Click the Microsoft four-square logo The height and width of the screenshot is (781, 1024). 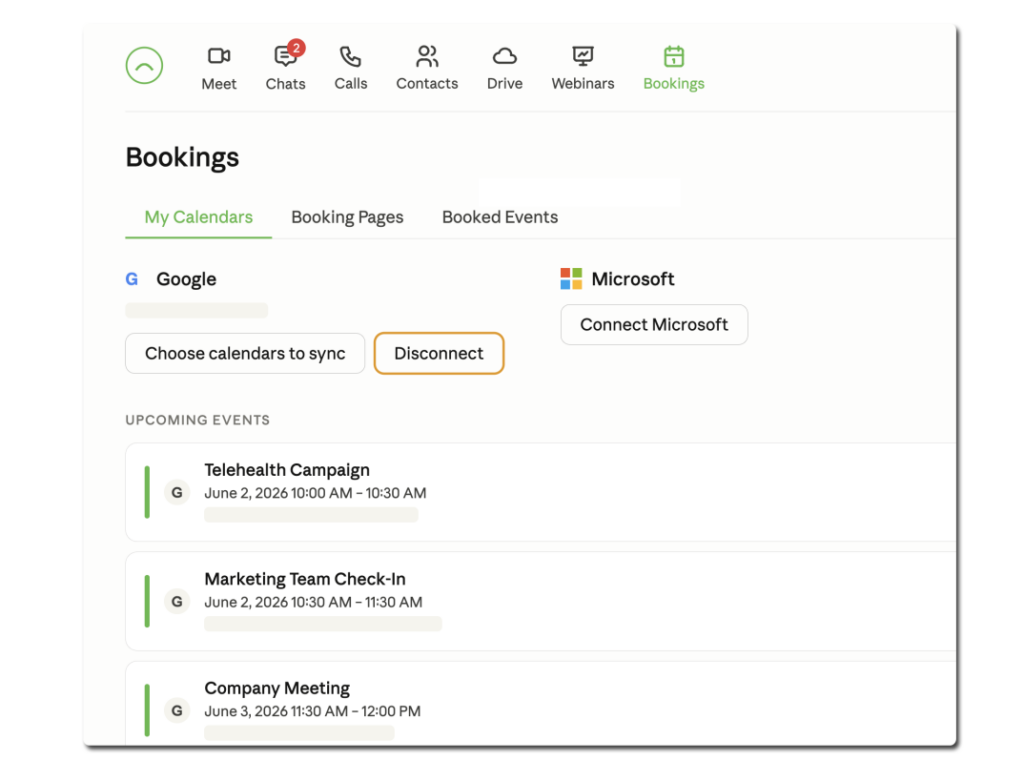coord(571,279)
